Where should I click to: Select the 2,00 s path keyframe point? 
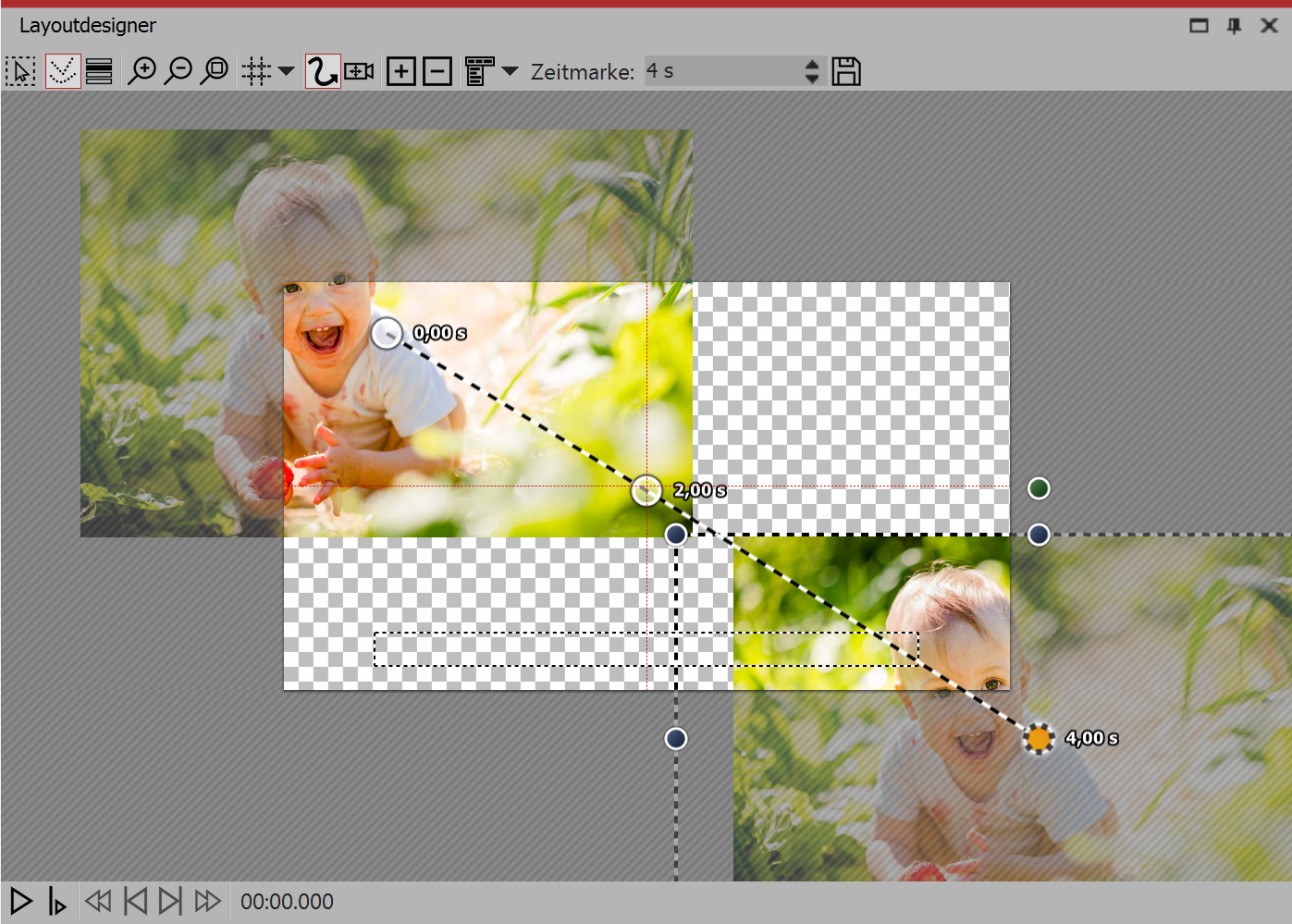(646, 490)
